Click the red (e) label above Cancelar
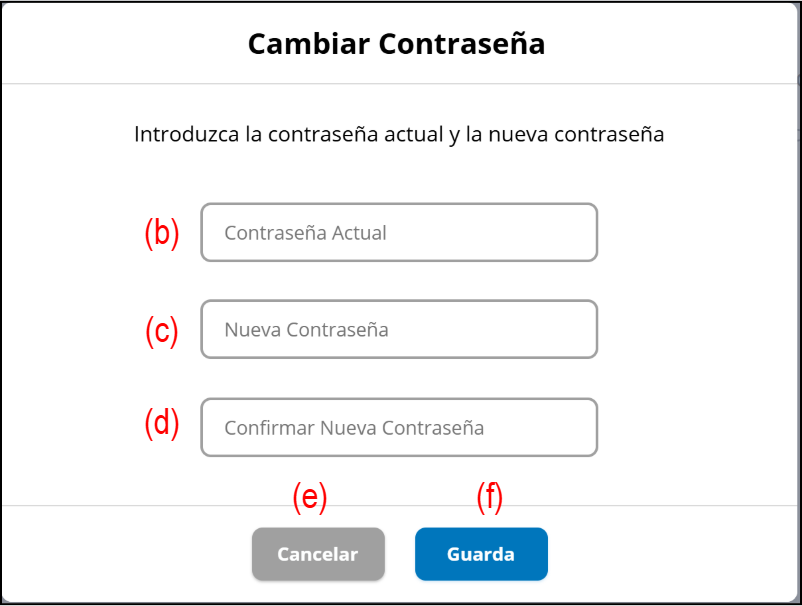Screen dimensions: 802x606 (310, 497)
